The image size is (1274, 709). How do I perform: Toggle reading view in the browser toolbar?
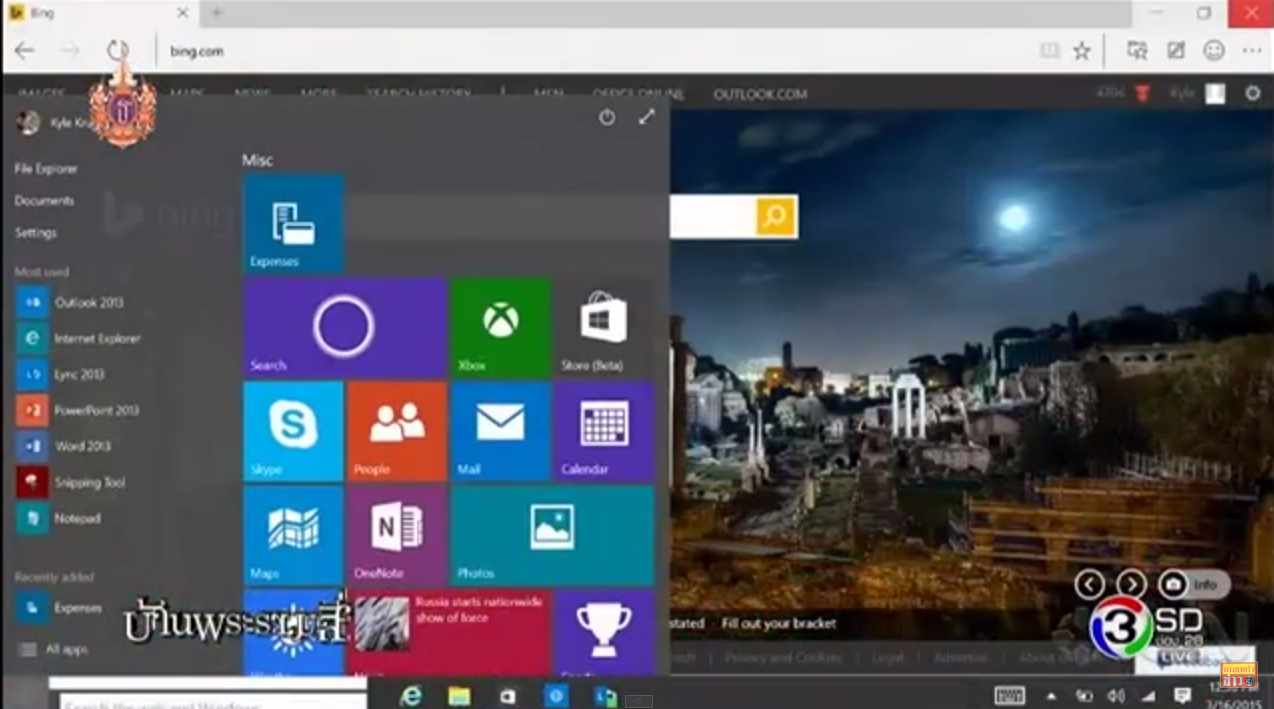click(x=1049, y=51)
